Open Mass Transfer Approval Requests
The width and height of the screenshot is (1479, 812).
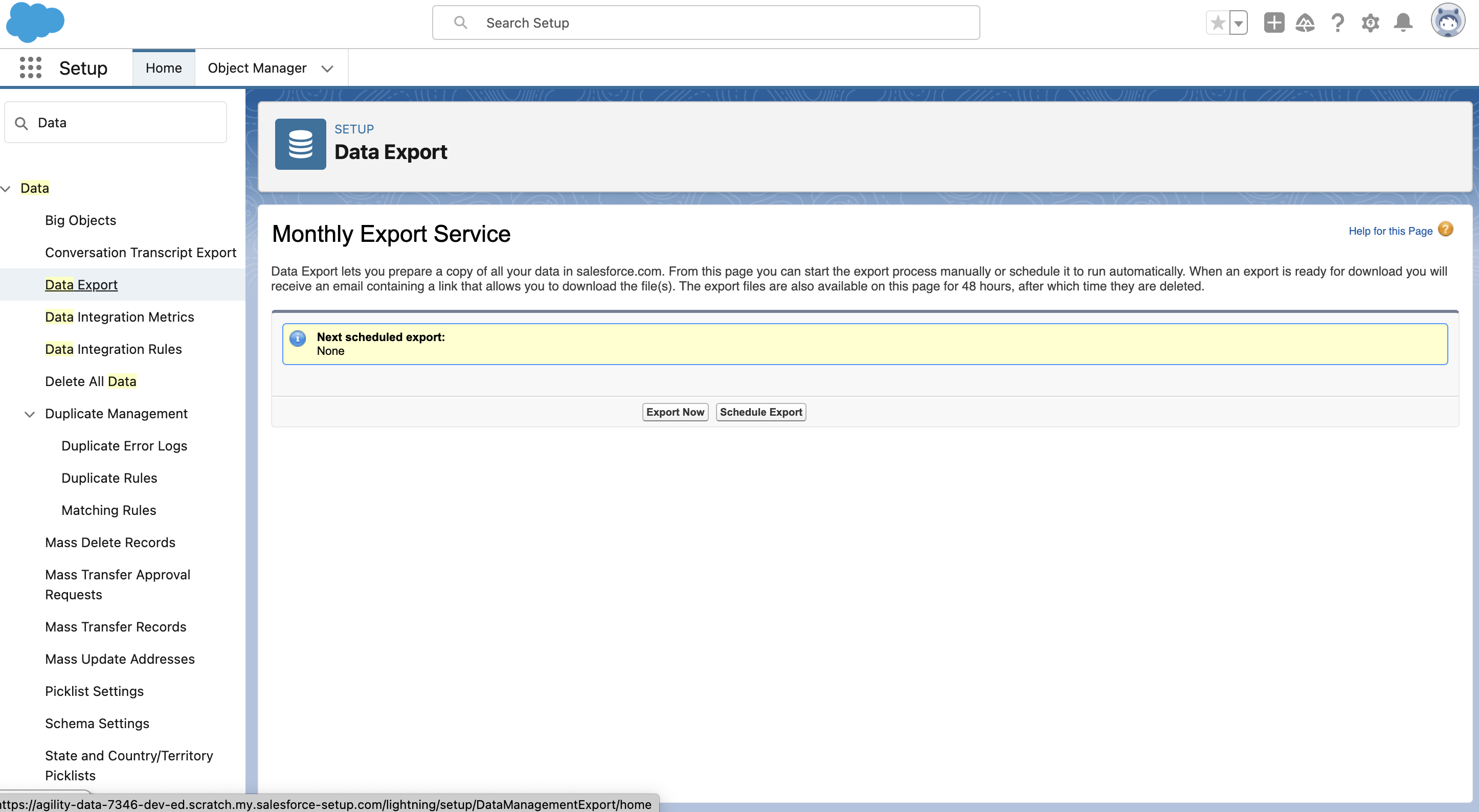pos(118,584)
